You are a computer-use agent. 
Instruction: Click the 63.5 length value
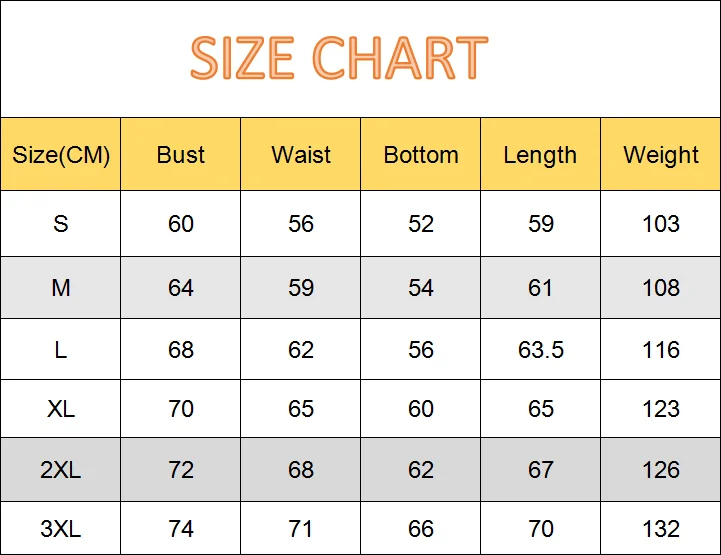click(541, 350)
